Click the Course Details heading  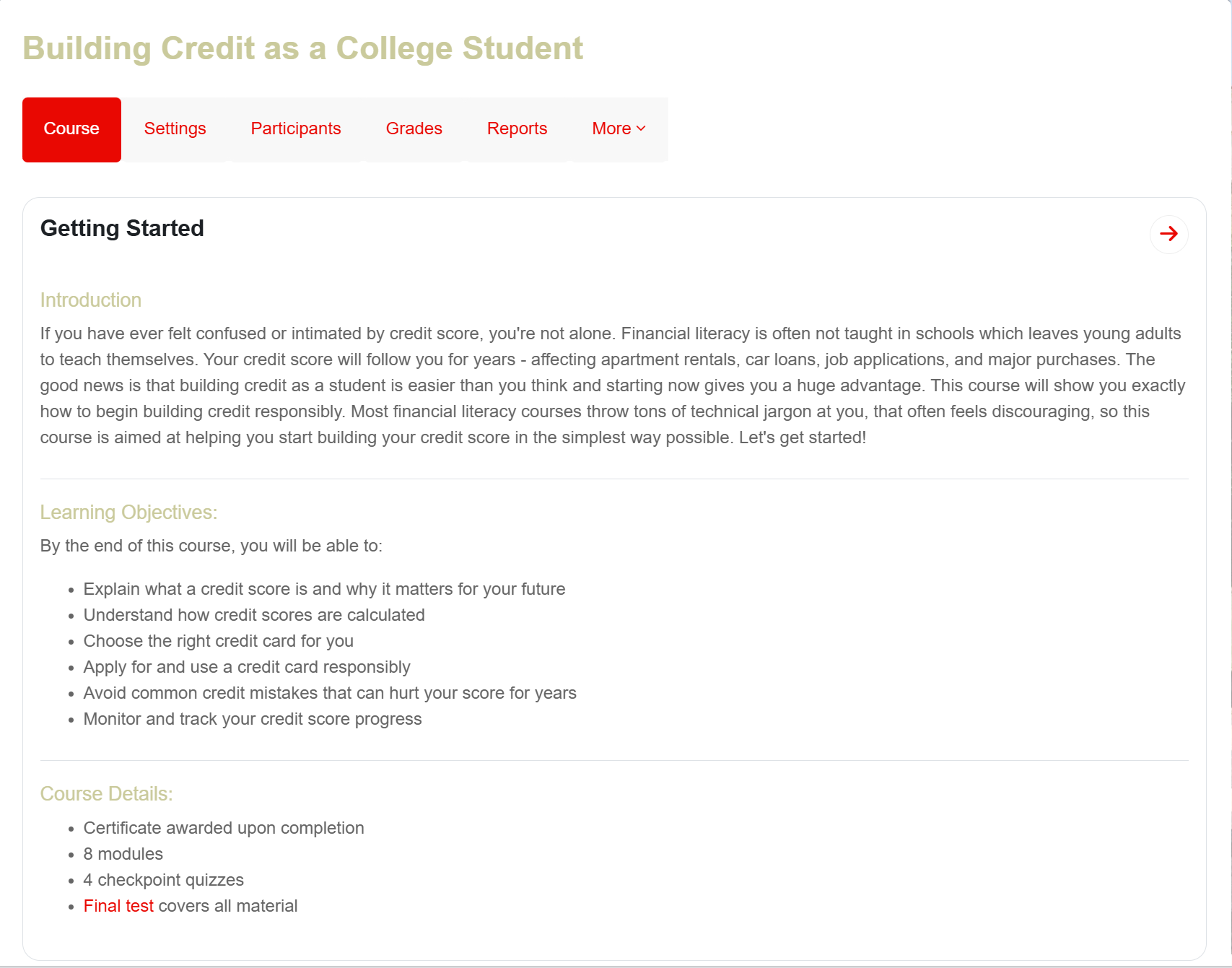pyautogui.click(x=106, y=794)
